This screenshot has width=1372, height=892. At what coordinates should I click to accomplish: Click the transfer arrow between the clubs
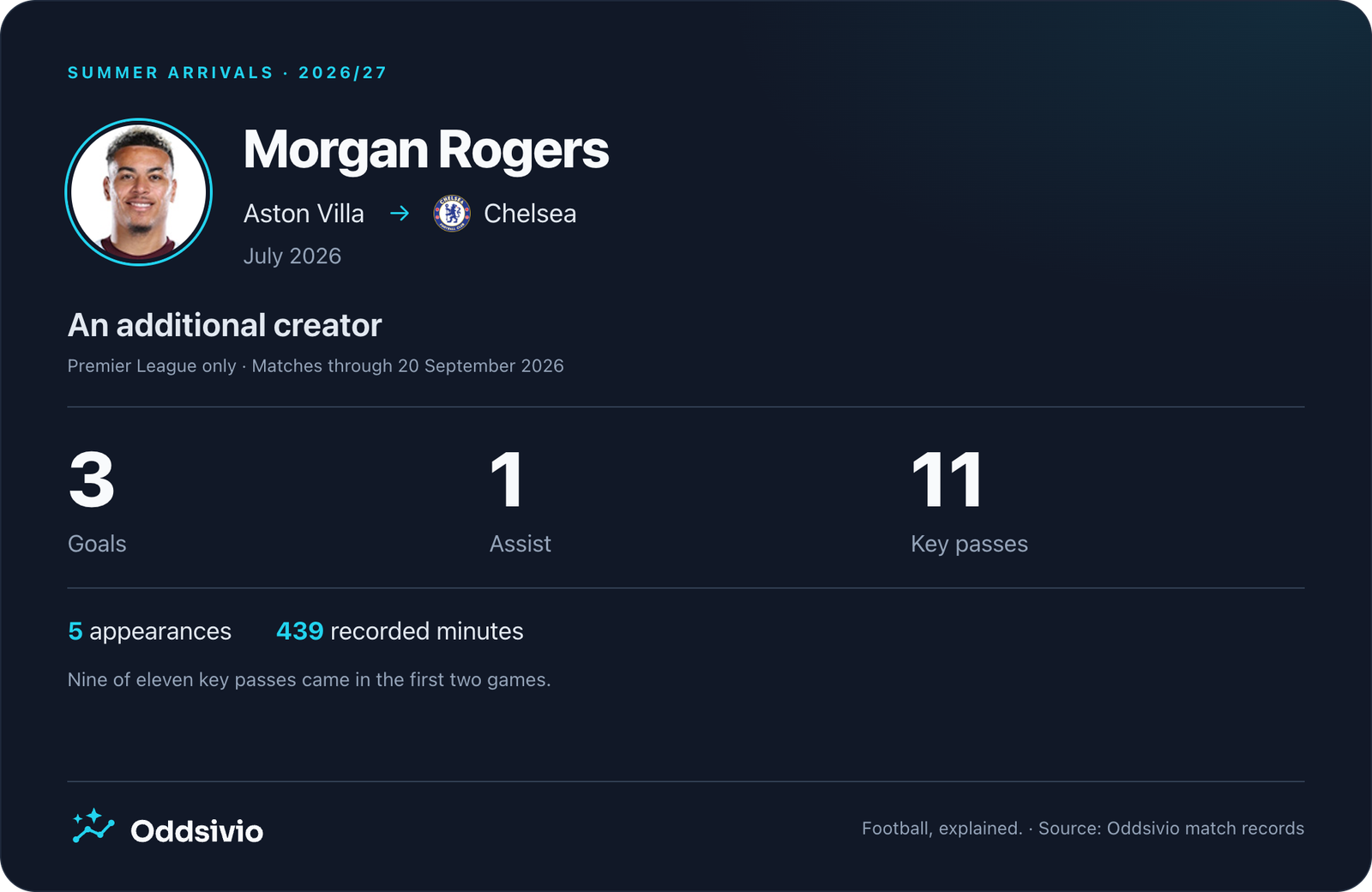(400, 214)
